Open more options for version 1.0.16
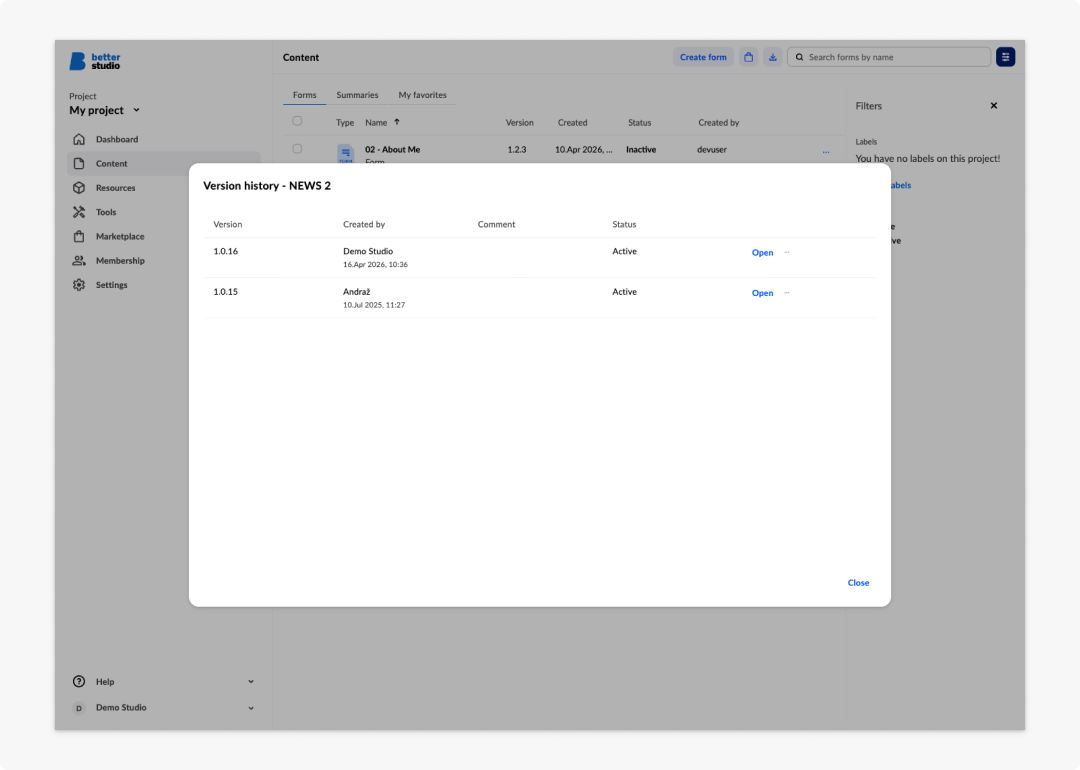This screenshot has width=1080, height=770. coord(787,252)
